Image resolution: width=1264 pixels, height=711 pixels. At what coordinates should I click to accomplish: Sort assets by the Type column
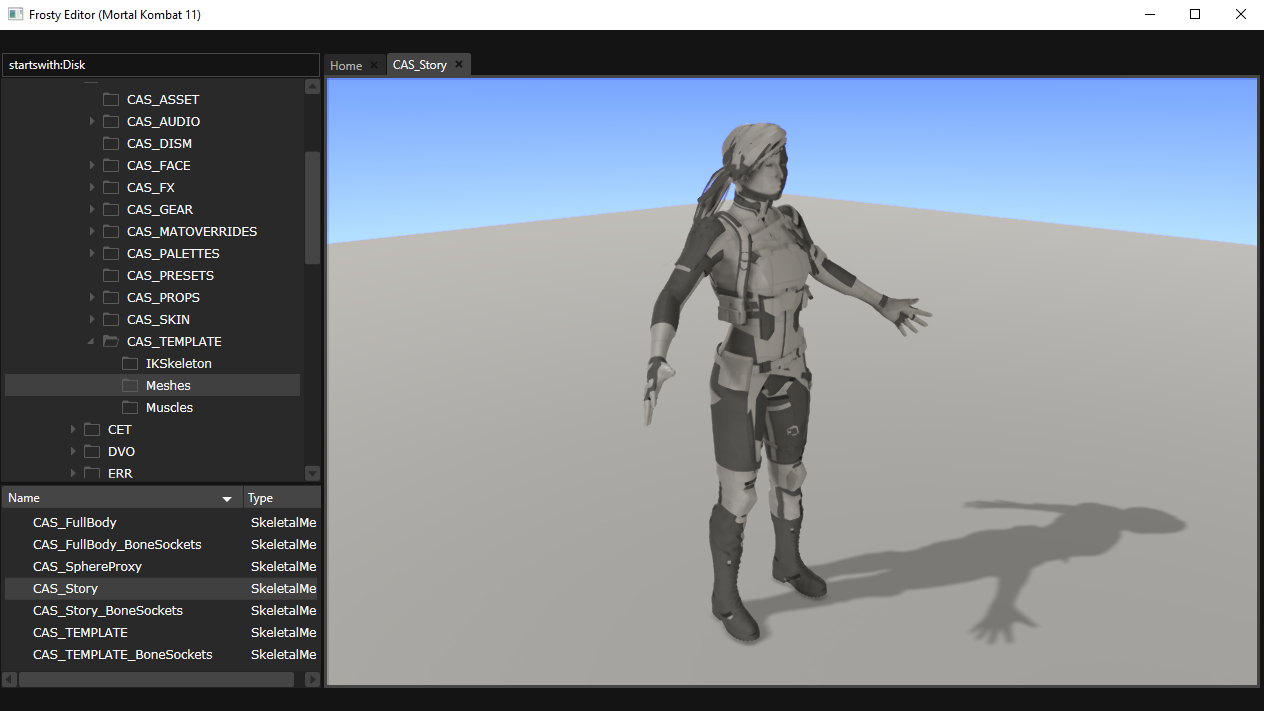coord(282,498)
